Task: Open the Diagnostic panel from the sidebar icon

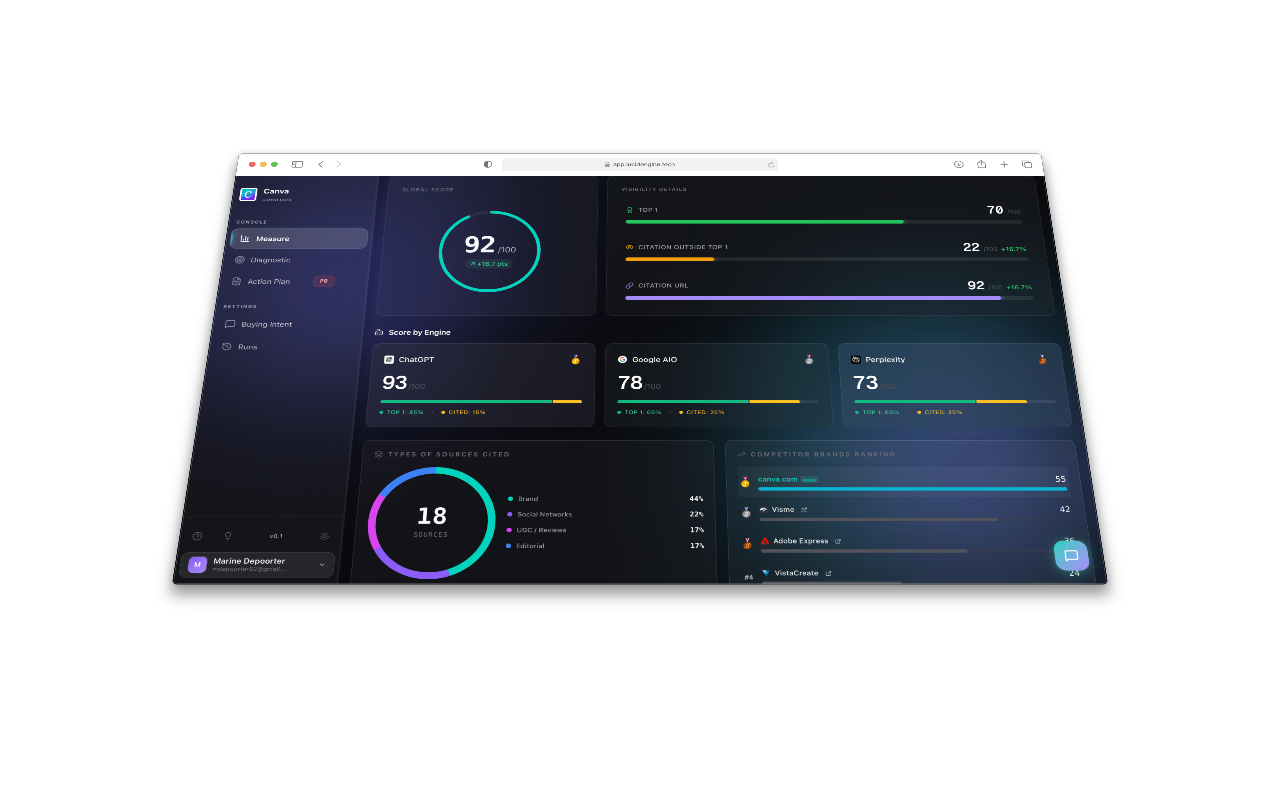Action: pyautogui.click(x=238, y=260)
